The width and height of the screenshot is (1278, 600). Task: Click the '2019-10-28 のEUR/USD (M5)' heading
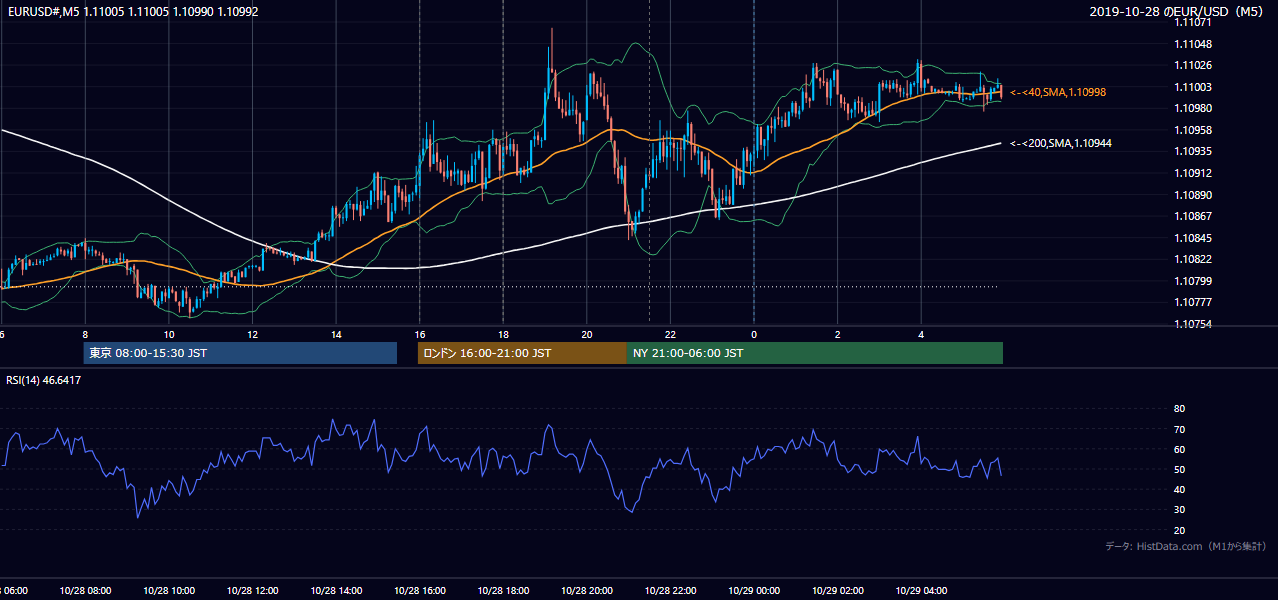point(1177,11)
